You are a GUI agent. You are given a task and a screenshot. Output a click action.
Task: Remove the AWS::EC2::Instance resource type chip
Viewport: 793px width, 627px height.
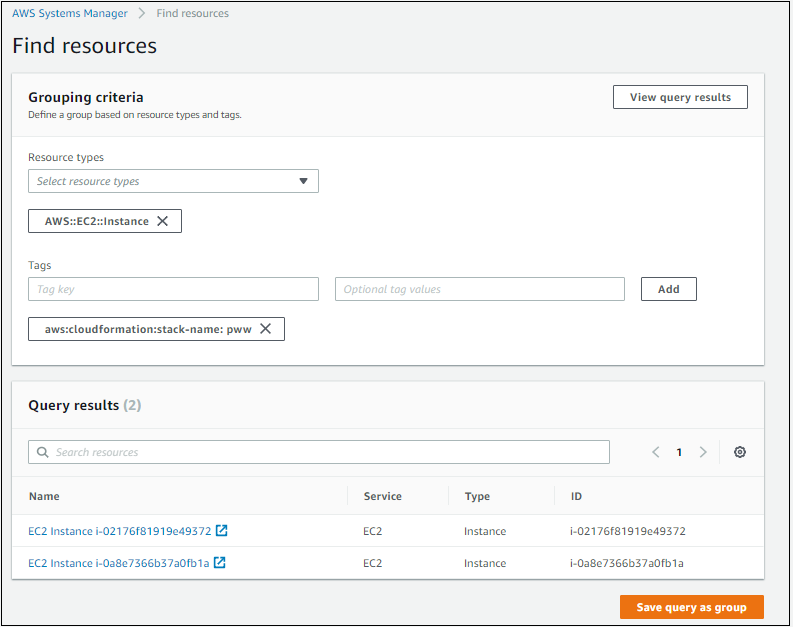[162, 221]
